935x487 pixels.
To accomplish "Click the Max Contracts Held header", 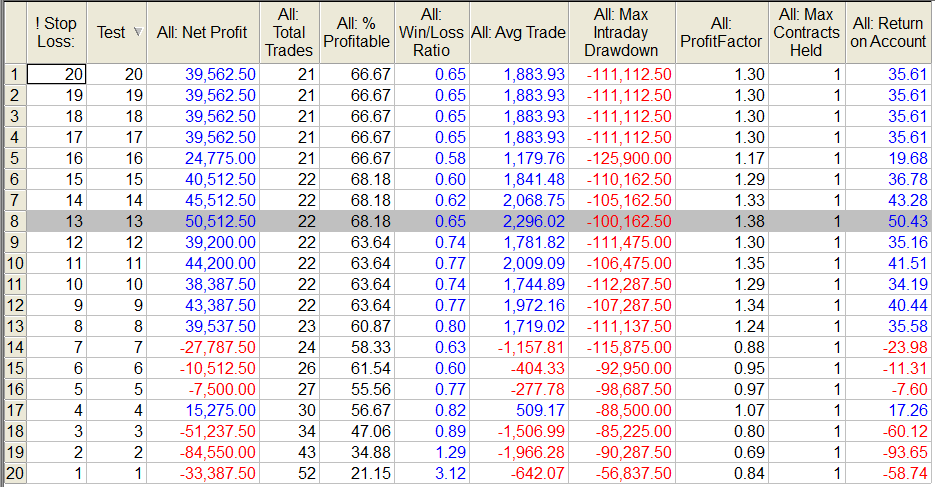I will click(806, 32).
